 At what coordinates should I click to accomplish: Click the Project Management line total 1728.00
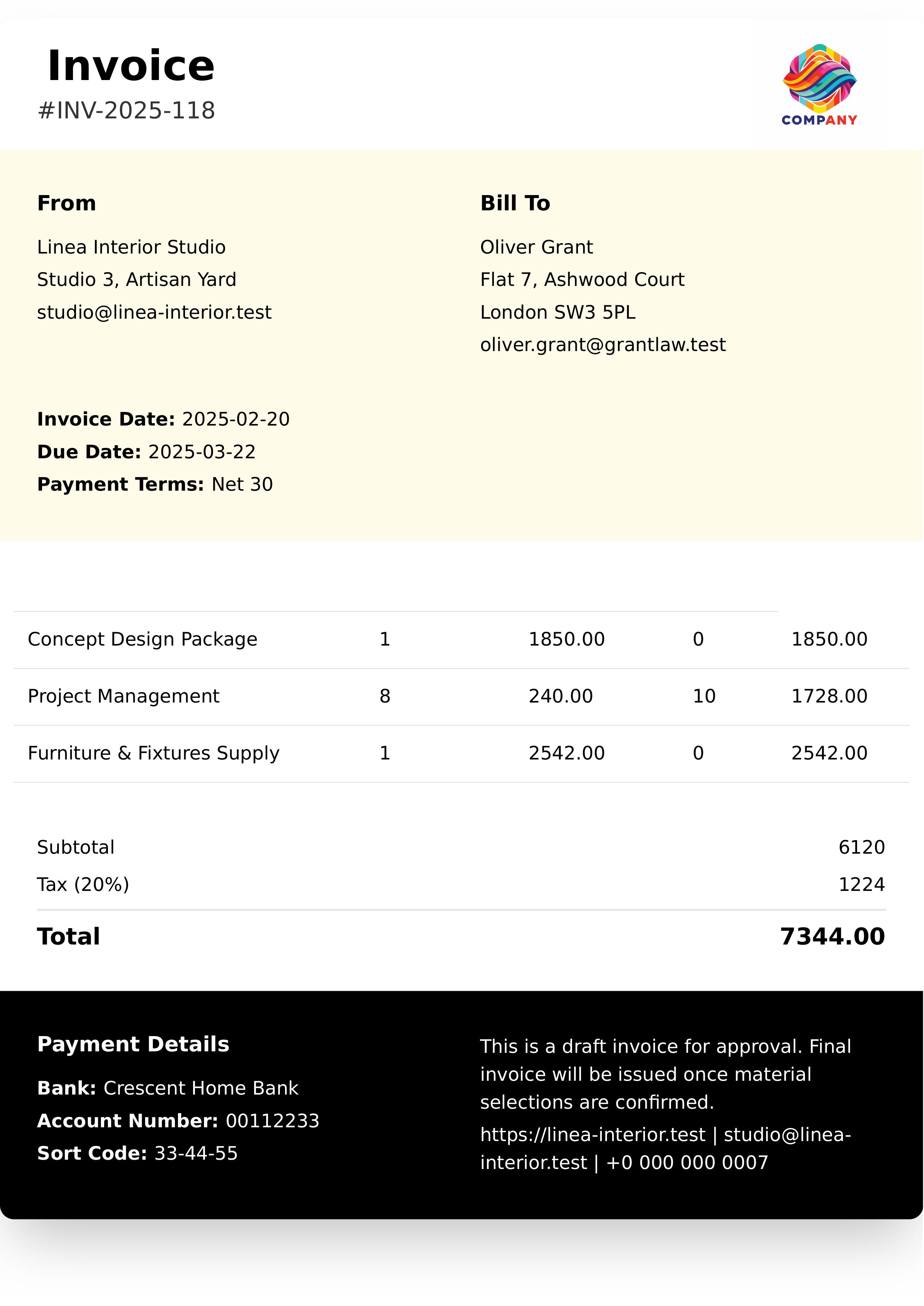click(x=829, y=696)
